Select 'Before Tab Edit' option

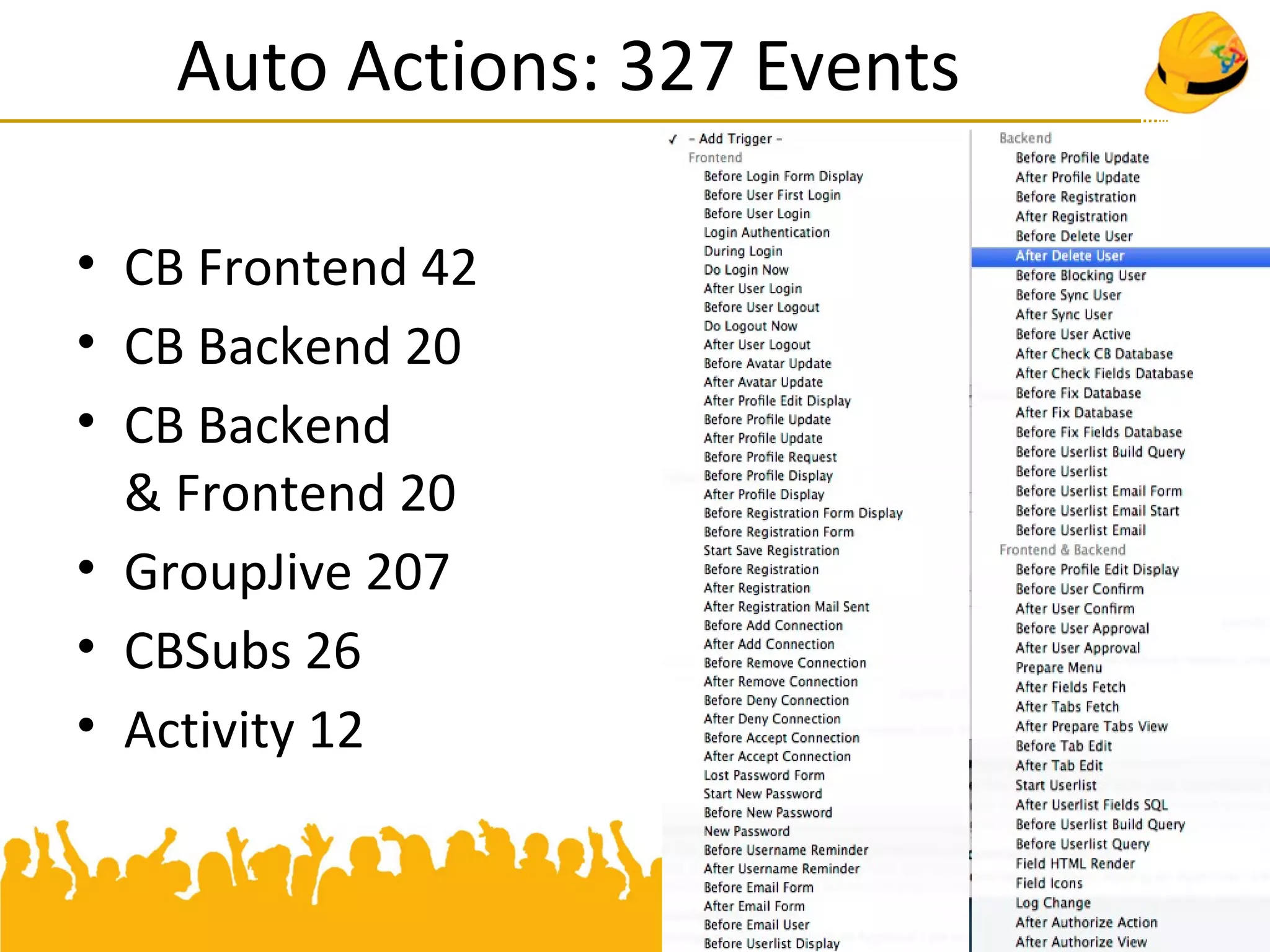coord(1064,746)
